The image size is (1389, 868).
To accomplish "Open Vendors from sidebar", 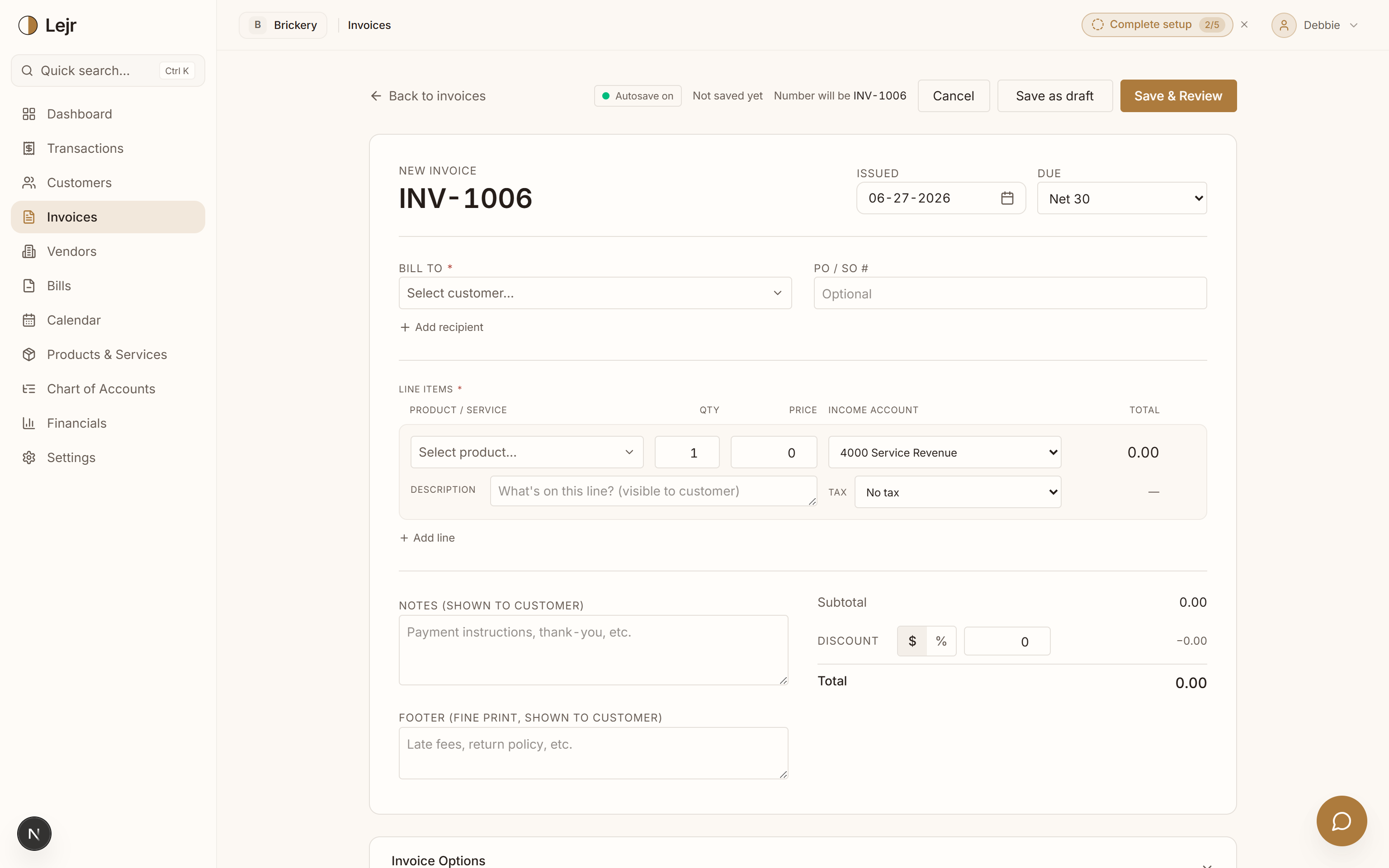I will [108, 251].
